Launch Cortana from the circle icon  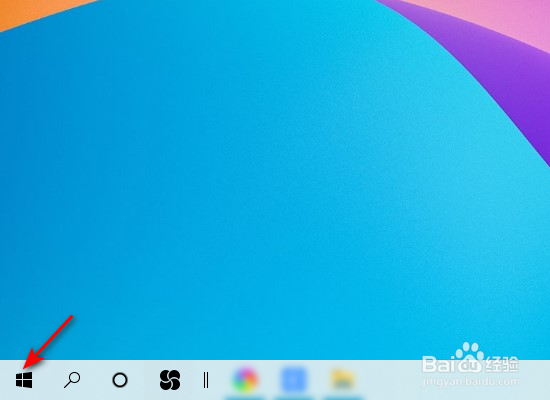tap(120, 380)
